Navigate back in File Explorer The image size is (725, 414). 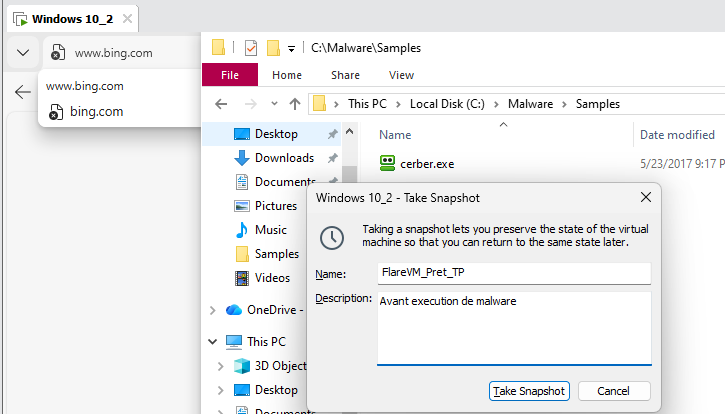(x=221, y=104)
